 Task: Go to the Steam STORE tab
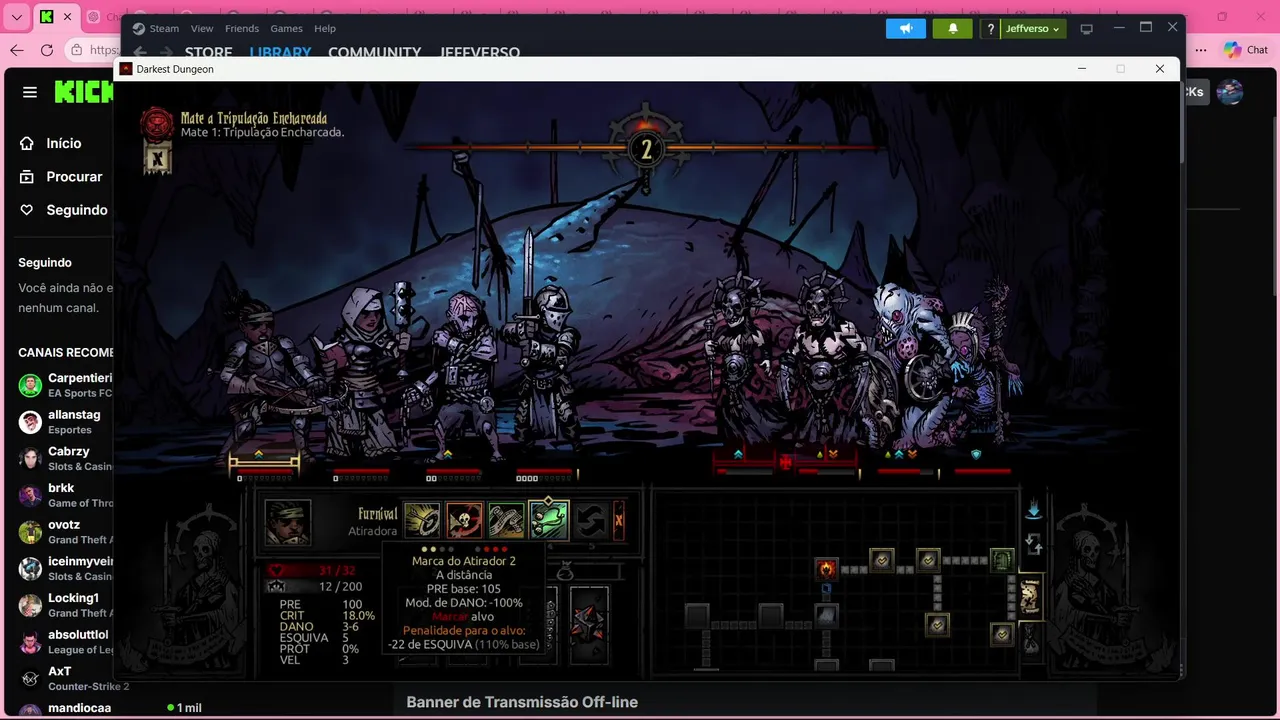(208, 52)
